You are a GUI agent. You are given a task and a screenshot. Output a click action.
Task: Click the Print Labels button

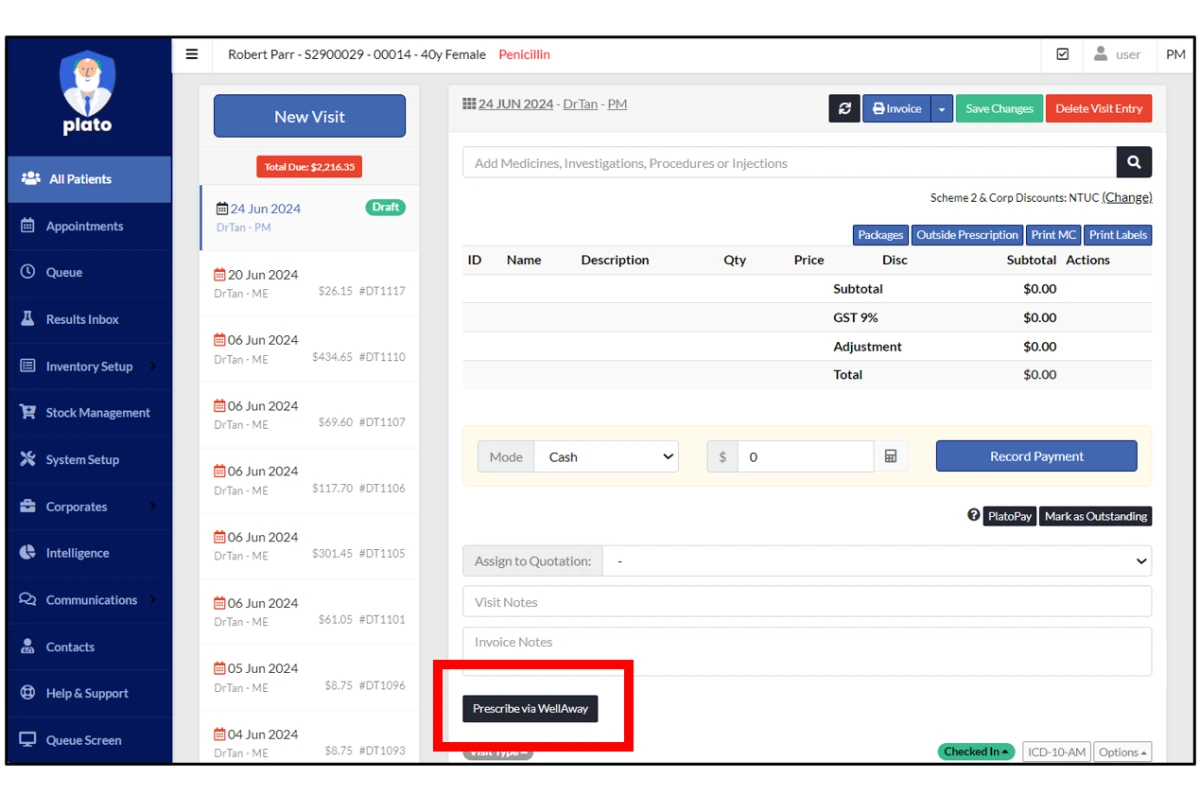pos(1118,235)
